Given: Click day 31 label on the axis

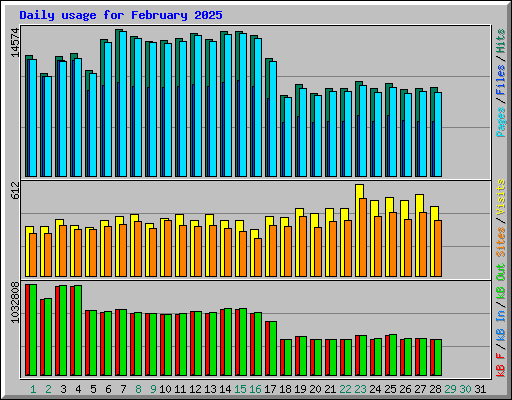Looking at the screenshot, I should (480, 389).
